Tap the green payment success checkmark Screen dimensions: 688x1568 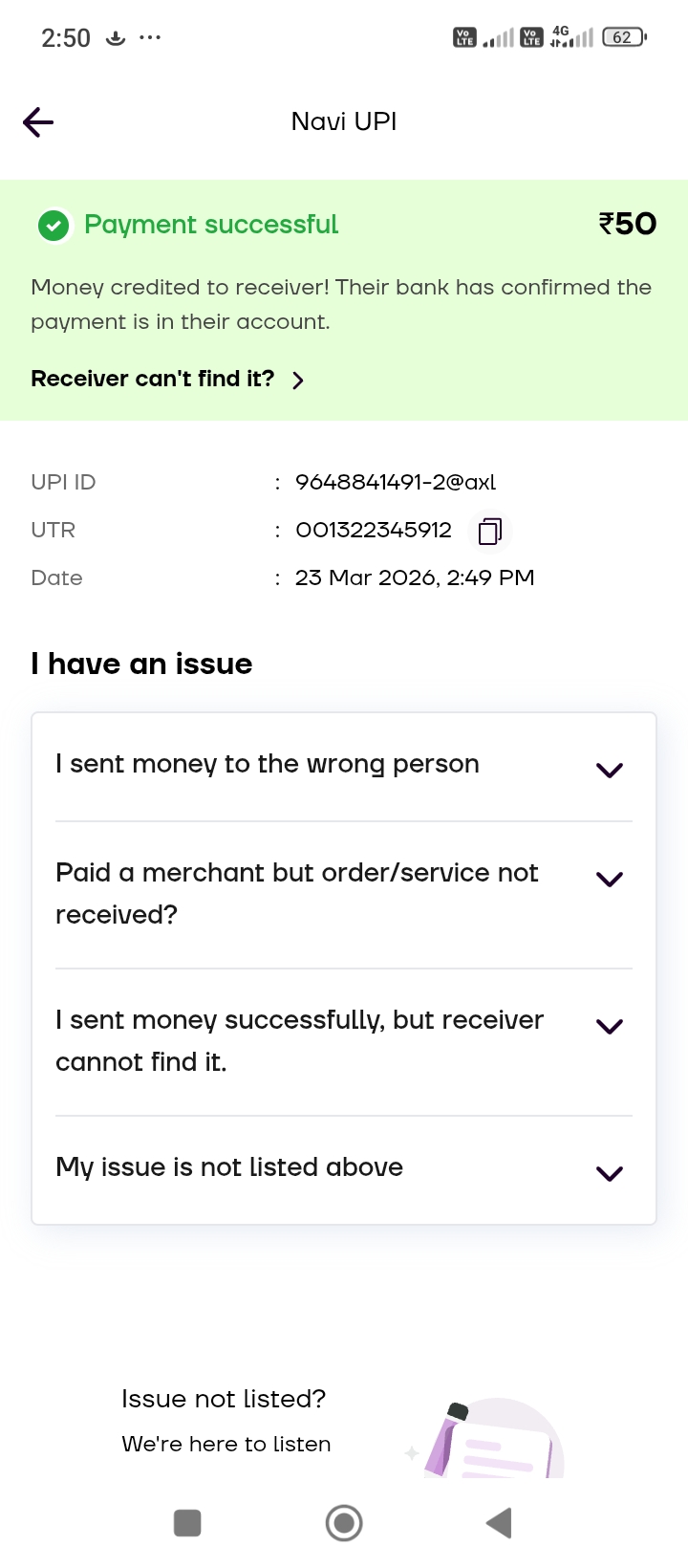(x=54, y=227)
